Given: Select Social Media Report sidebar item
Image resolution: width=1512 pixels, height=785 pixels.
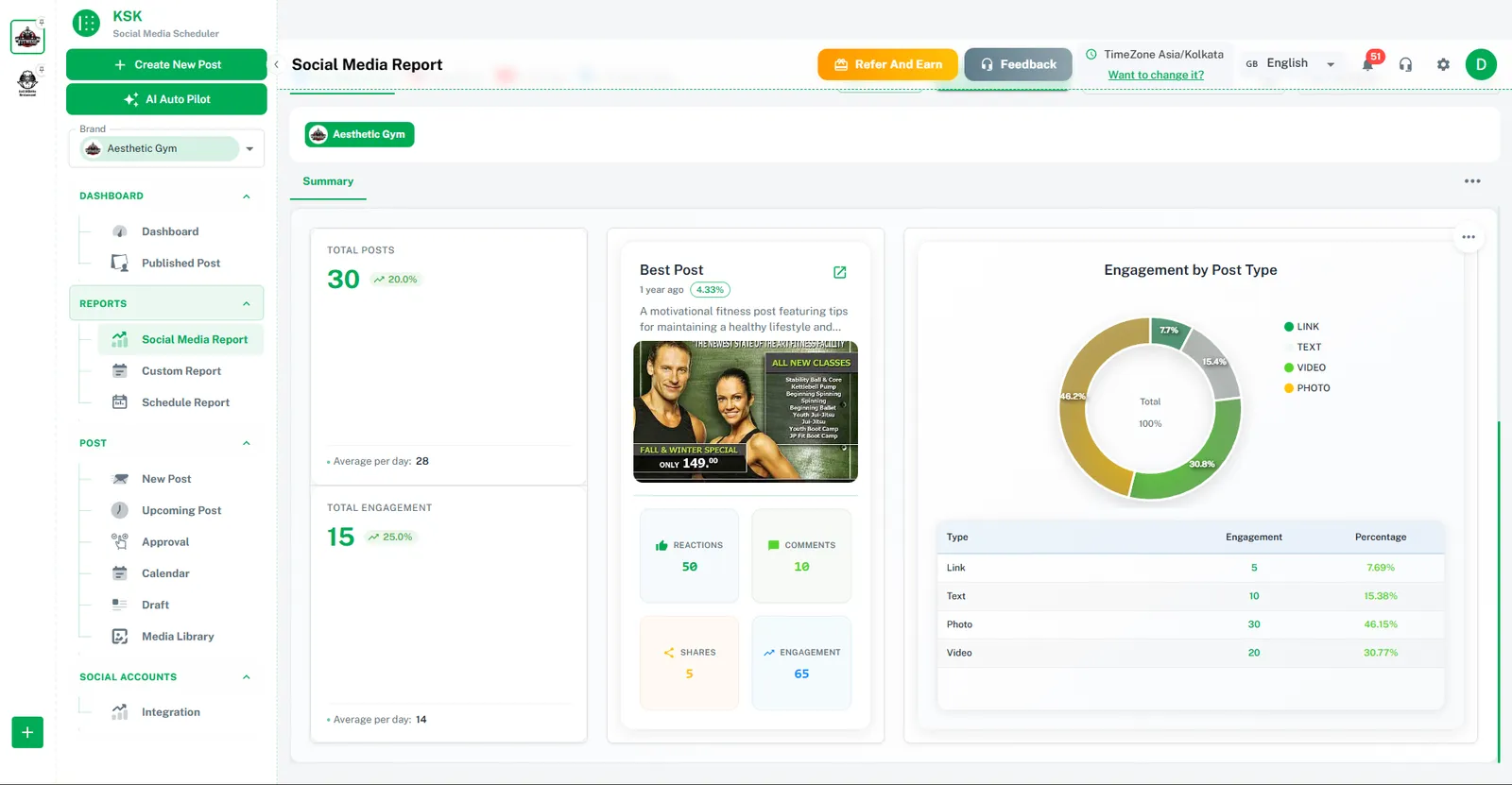Looking at the screenshot, I should 180,339.
